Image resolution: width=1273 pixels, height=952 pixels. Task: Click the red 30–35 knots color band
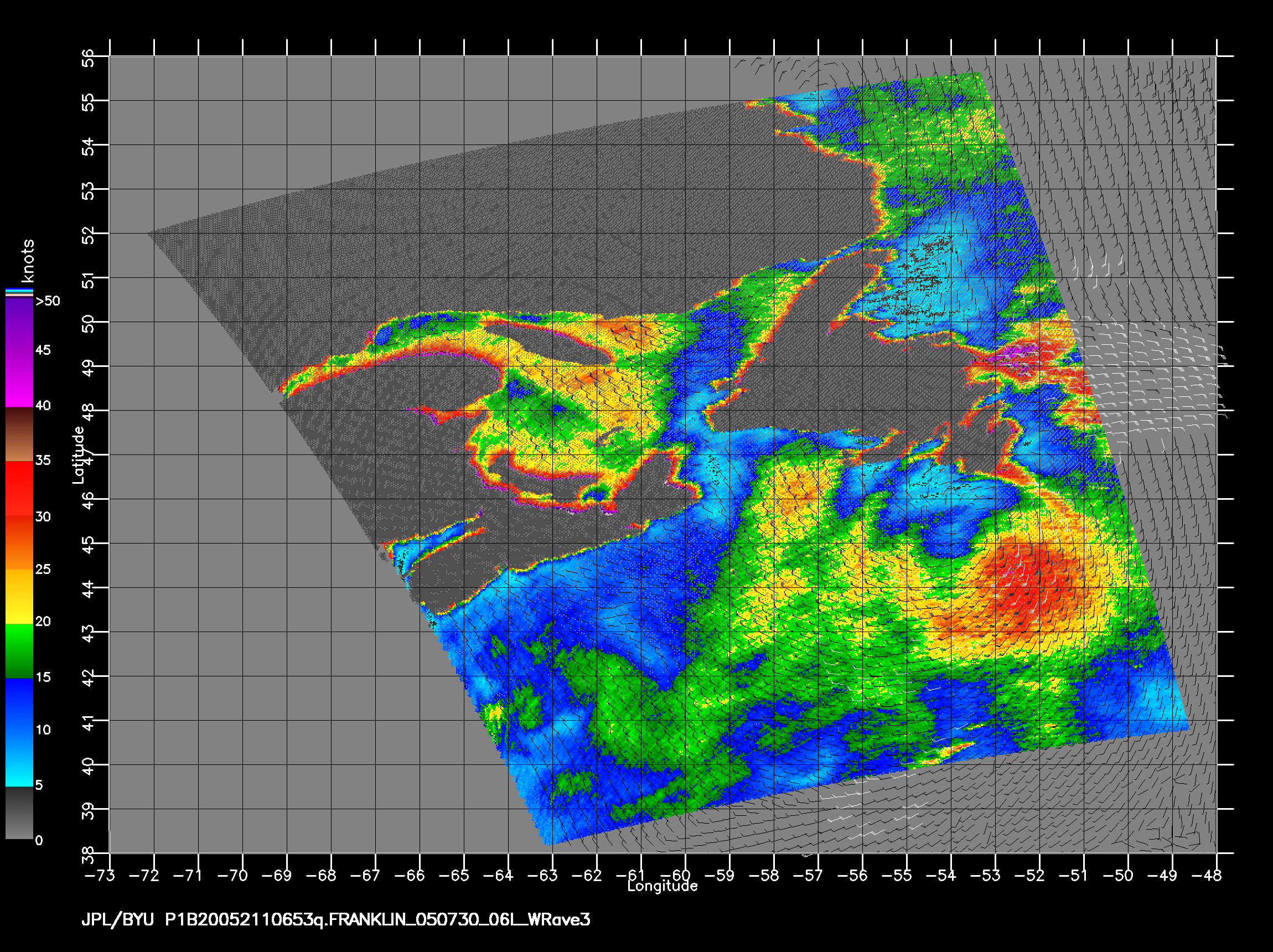19,488
